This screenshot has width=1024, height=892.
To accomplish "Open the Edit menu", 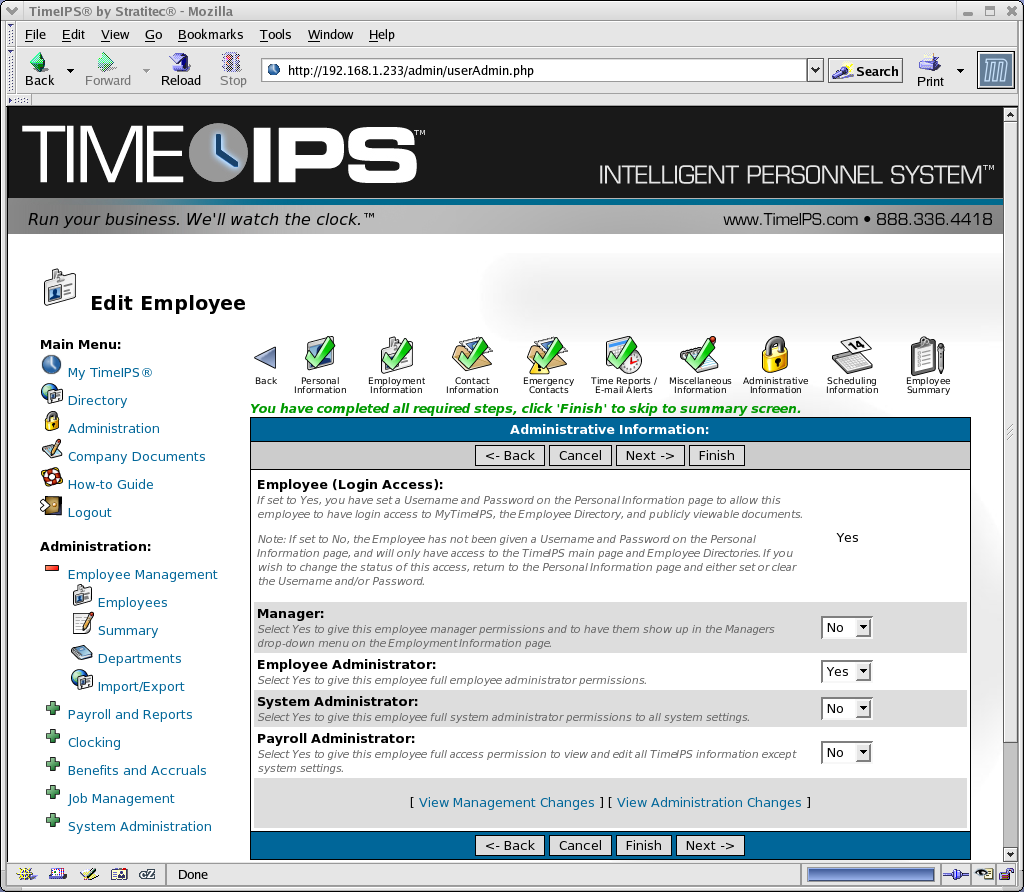I will [x=73, y=35].
